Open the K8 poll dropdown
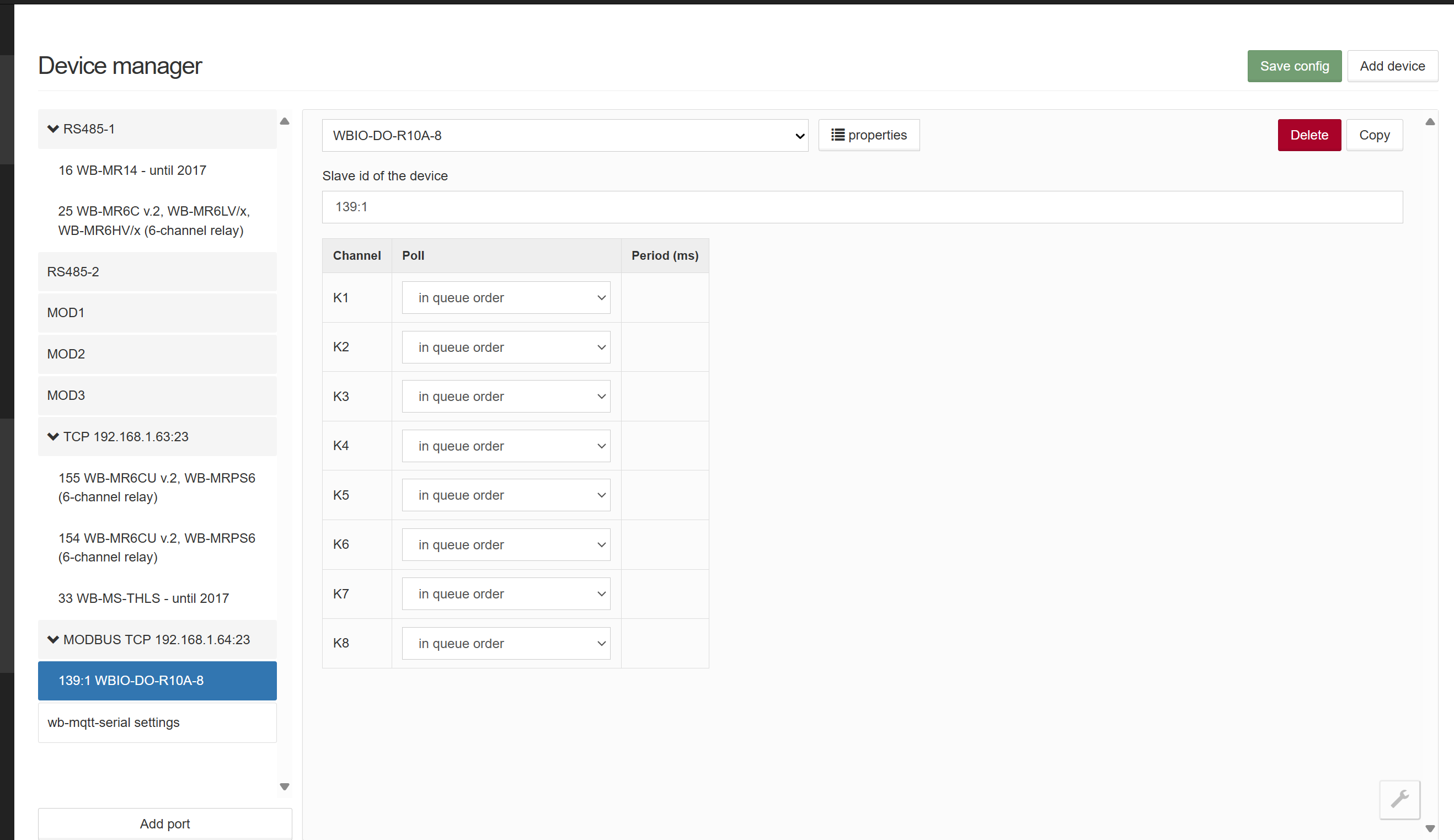Viewport: 1454px width, 840px height. pos(505,643)
